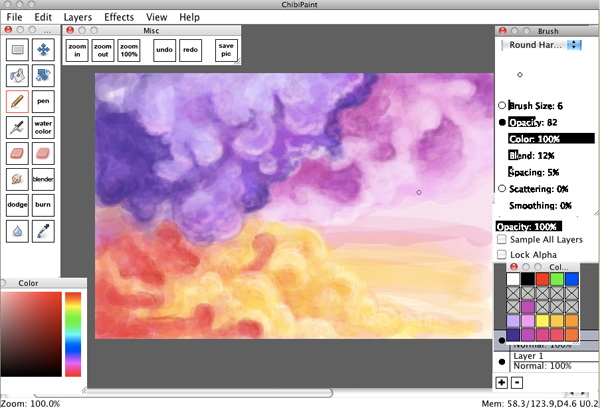Select the rectangular selection tool
The width and height of the screenshot is (600, 408).
tap(17, 50)
